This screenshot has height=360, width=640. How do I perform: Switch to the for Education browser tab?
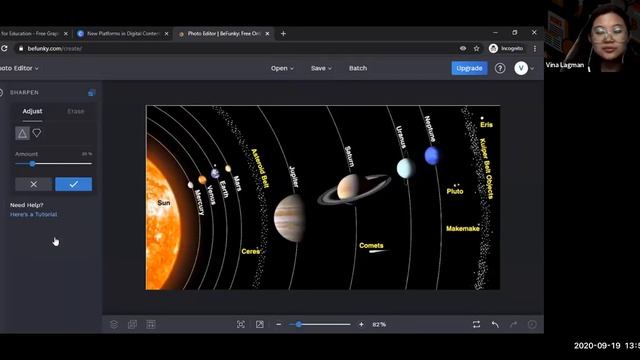(35, 33)
